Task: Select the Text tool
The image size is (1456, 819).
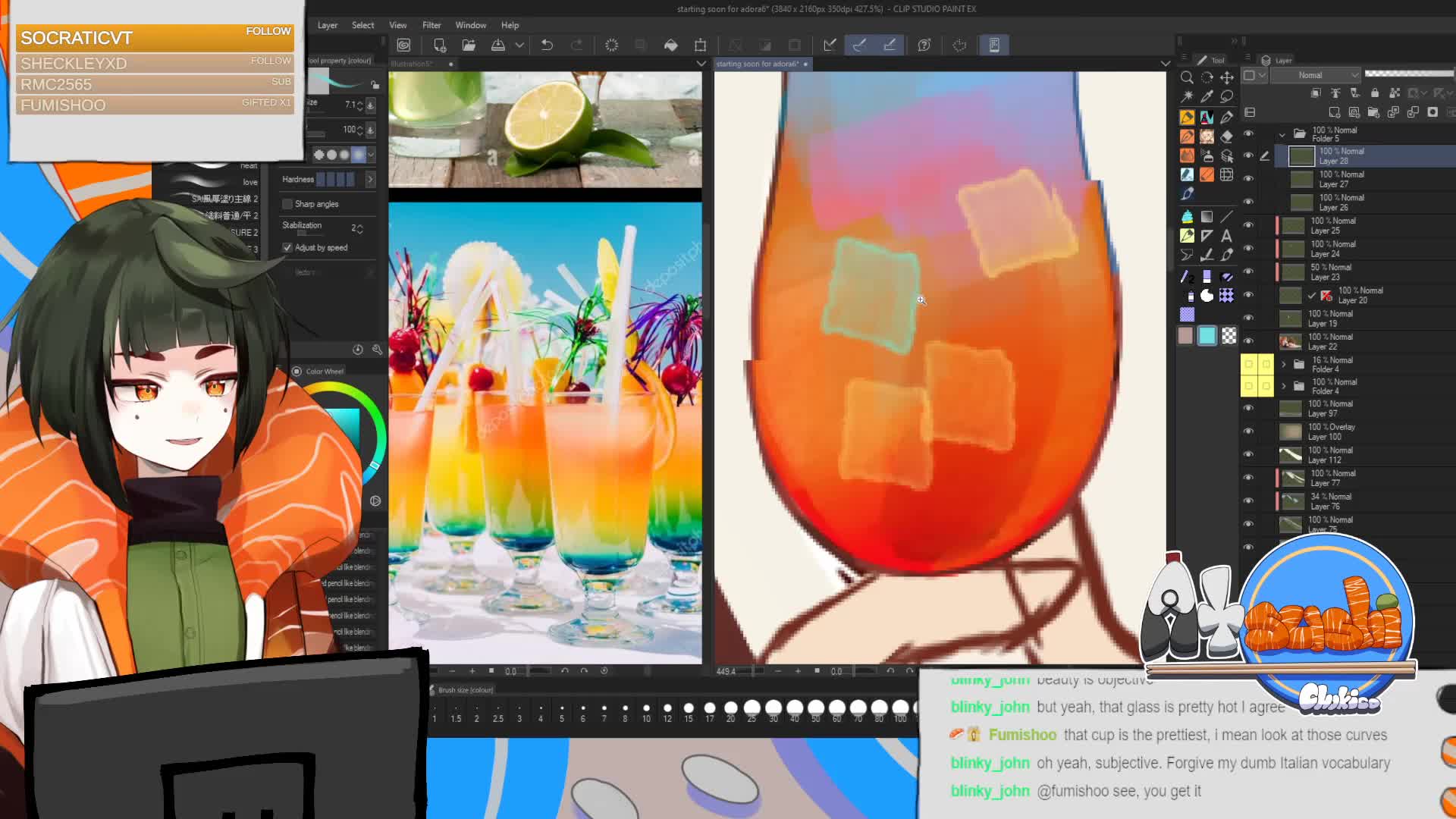Action: [1226, 236]
